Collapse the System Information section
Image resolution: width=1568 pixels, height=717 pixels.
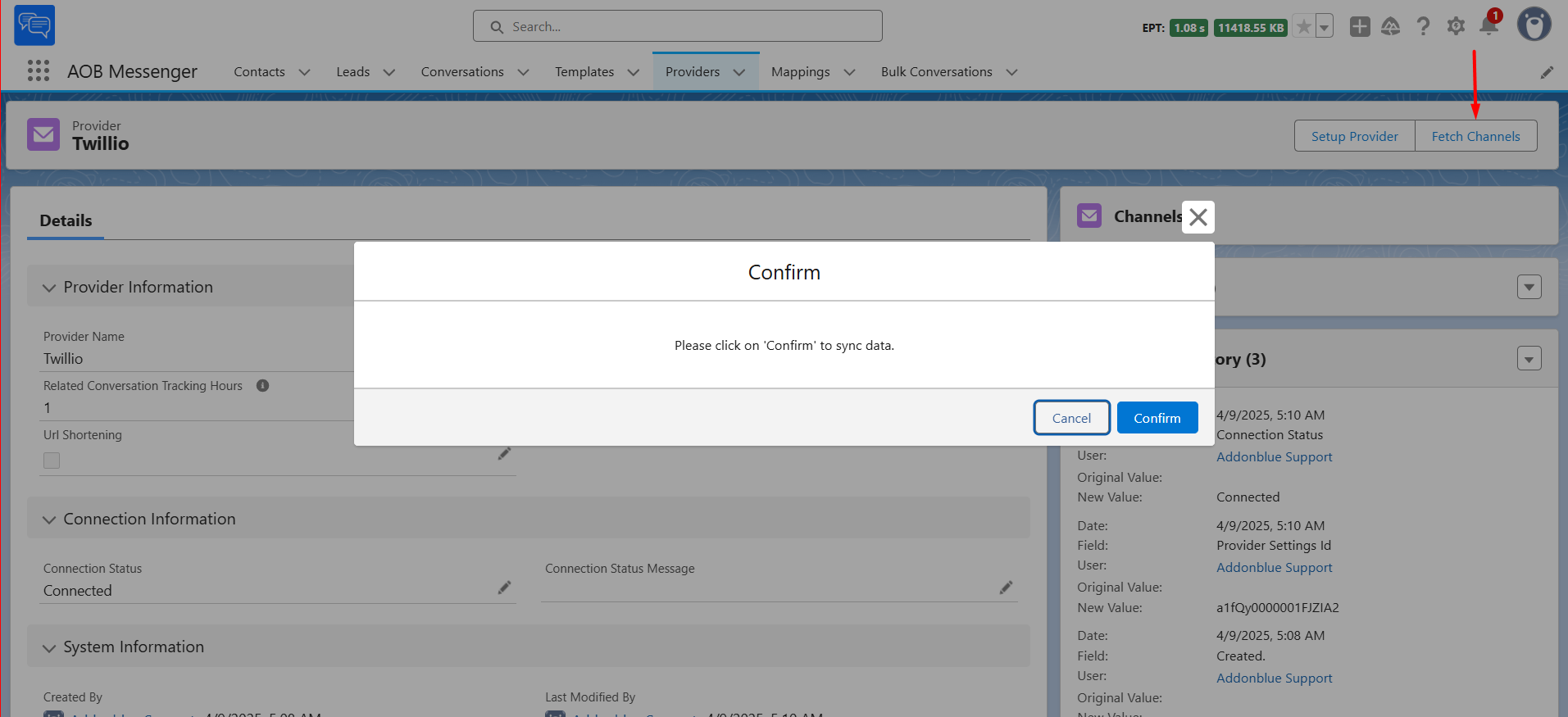pos(49,648)
